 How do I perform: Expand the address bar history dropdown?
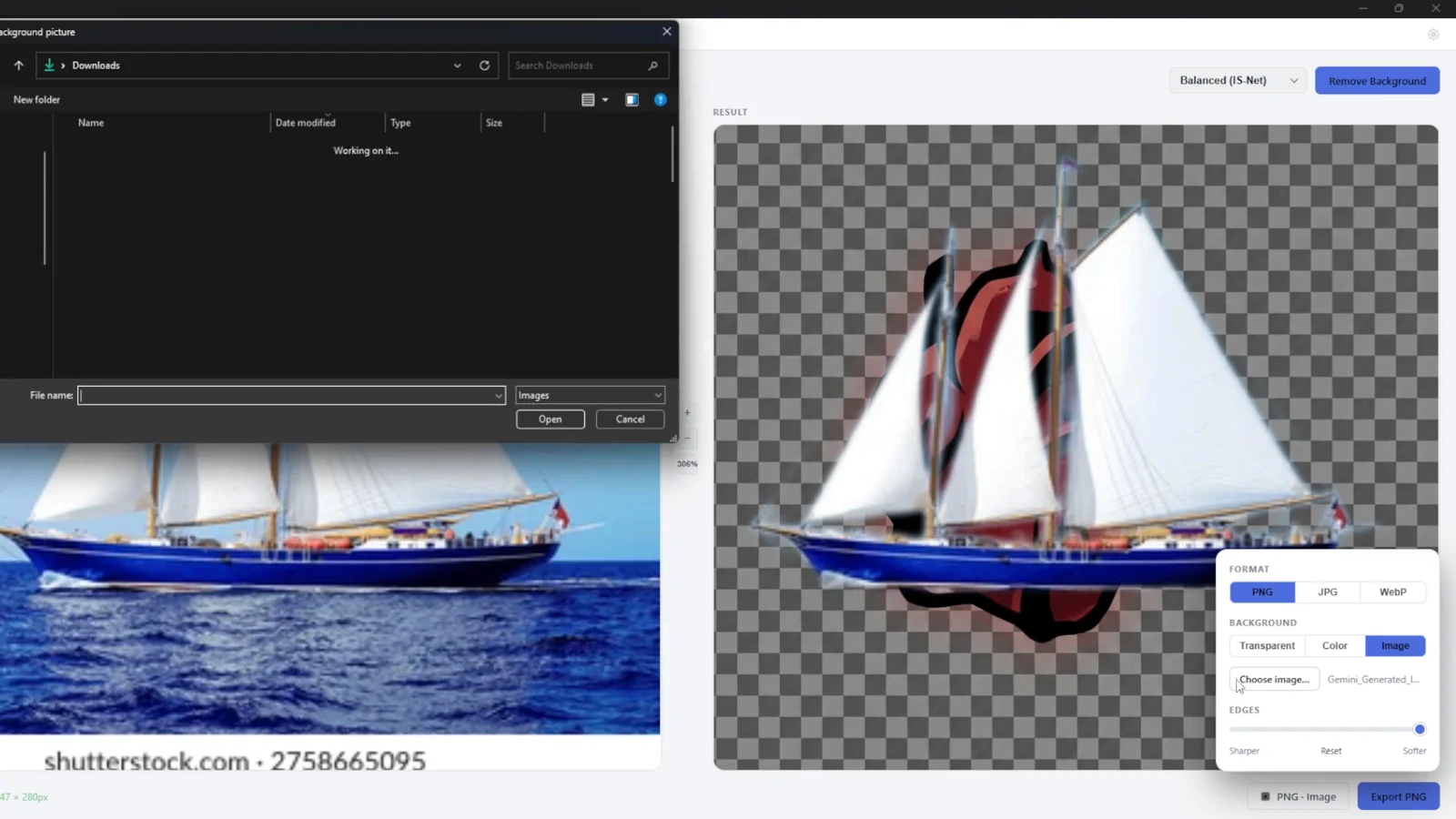coord(457,66)
